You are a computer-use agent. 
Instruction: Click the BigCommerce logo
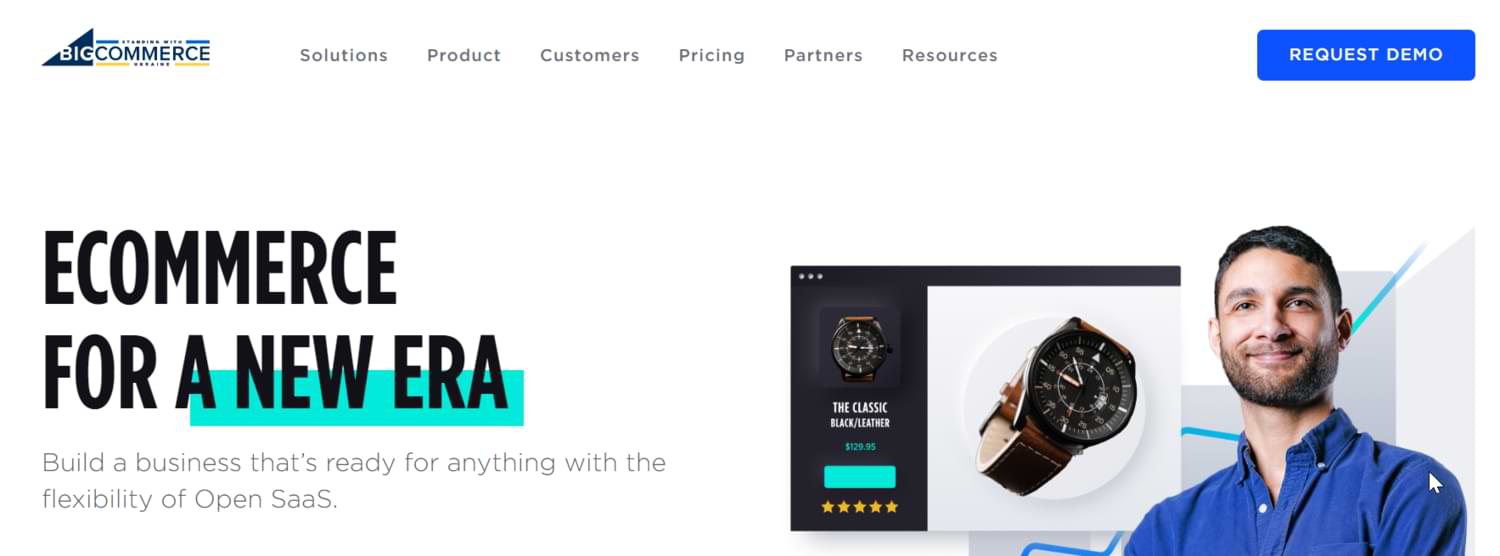click(x=126, y=48)
